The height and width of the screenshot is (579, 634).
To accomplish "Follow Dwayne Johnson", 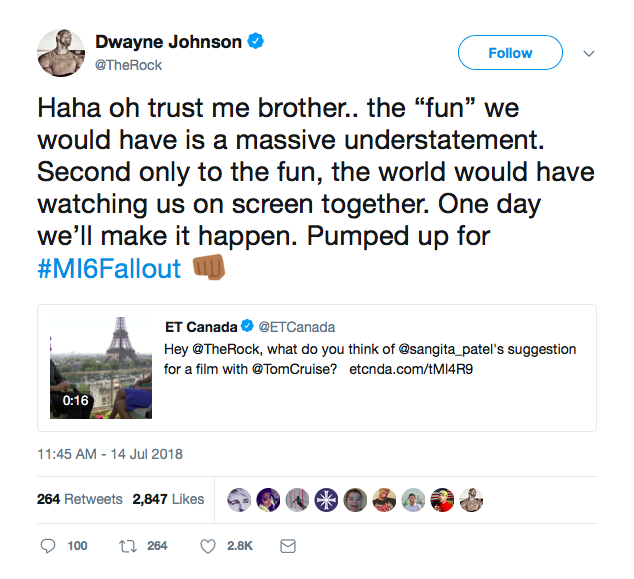I will pos(509,53).
